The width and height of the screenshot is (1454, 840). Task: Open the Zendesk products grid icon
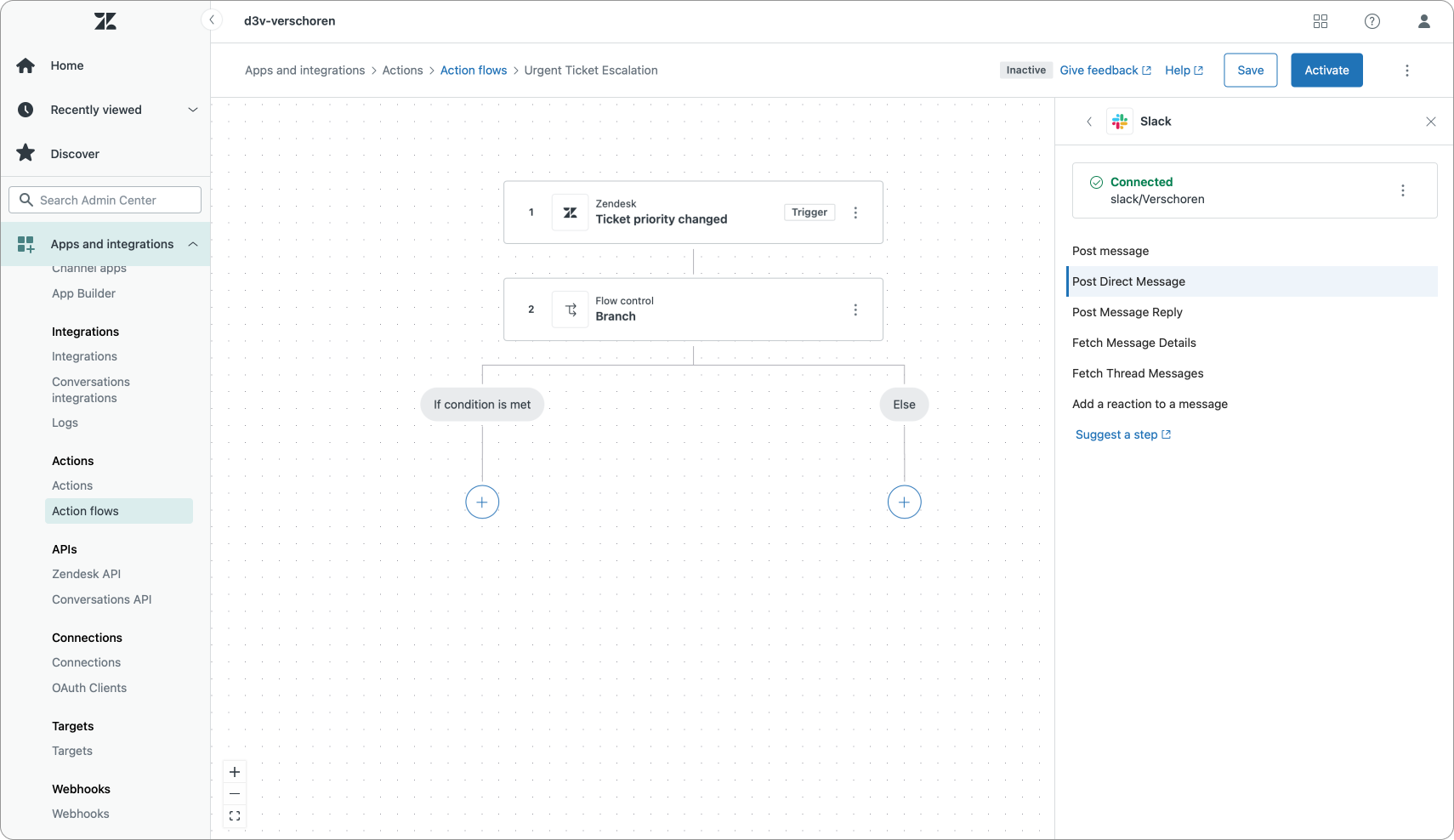(1321, 21)
